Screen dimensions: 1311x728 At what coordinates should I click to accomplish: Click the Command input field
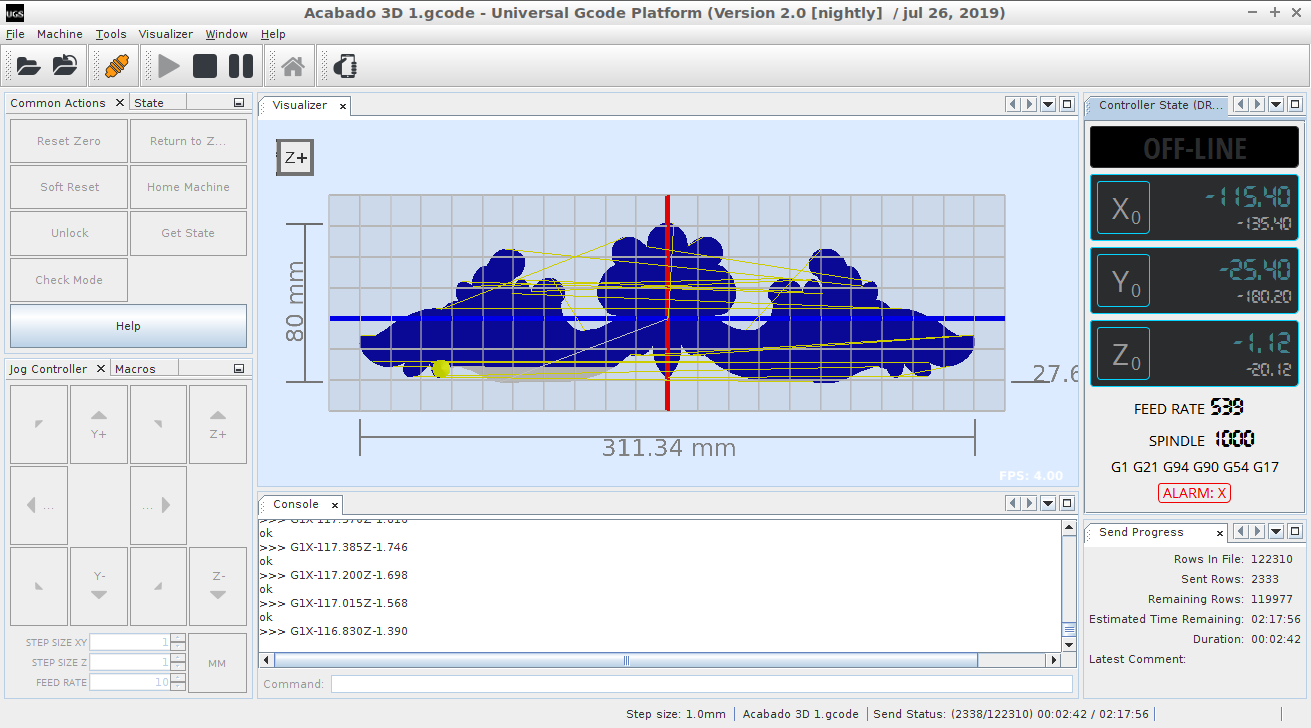[x=701, y=684]
